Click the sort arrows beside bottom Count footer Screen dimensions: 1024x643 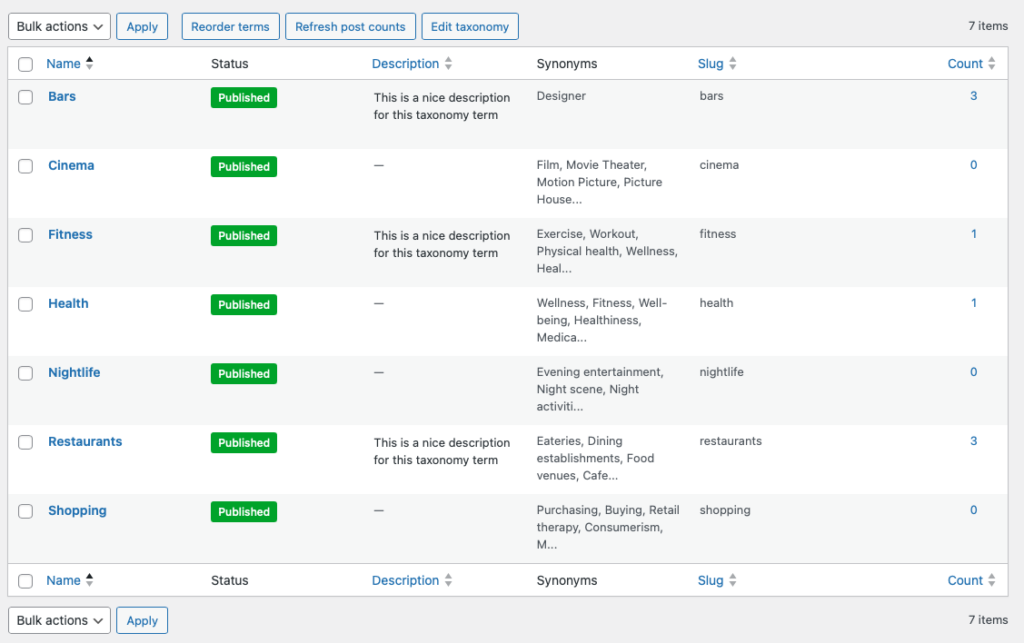[991, 581]
